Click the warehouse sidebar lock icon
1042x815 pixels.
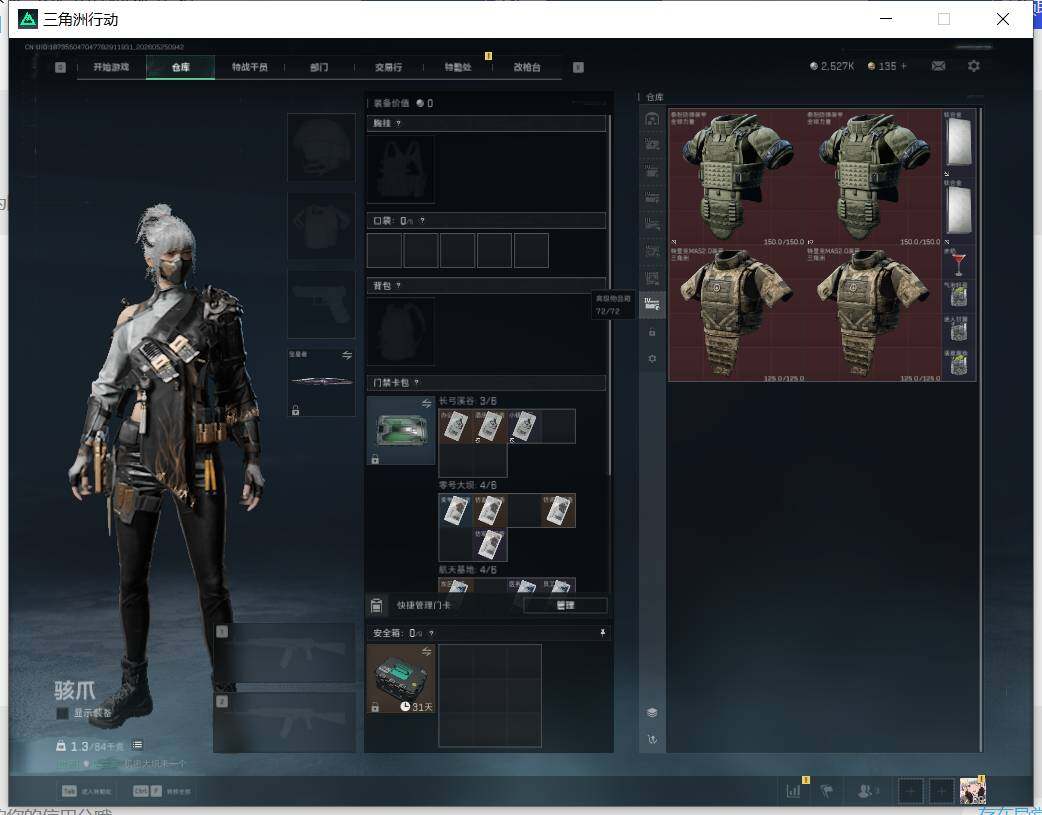[652, 332]
